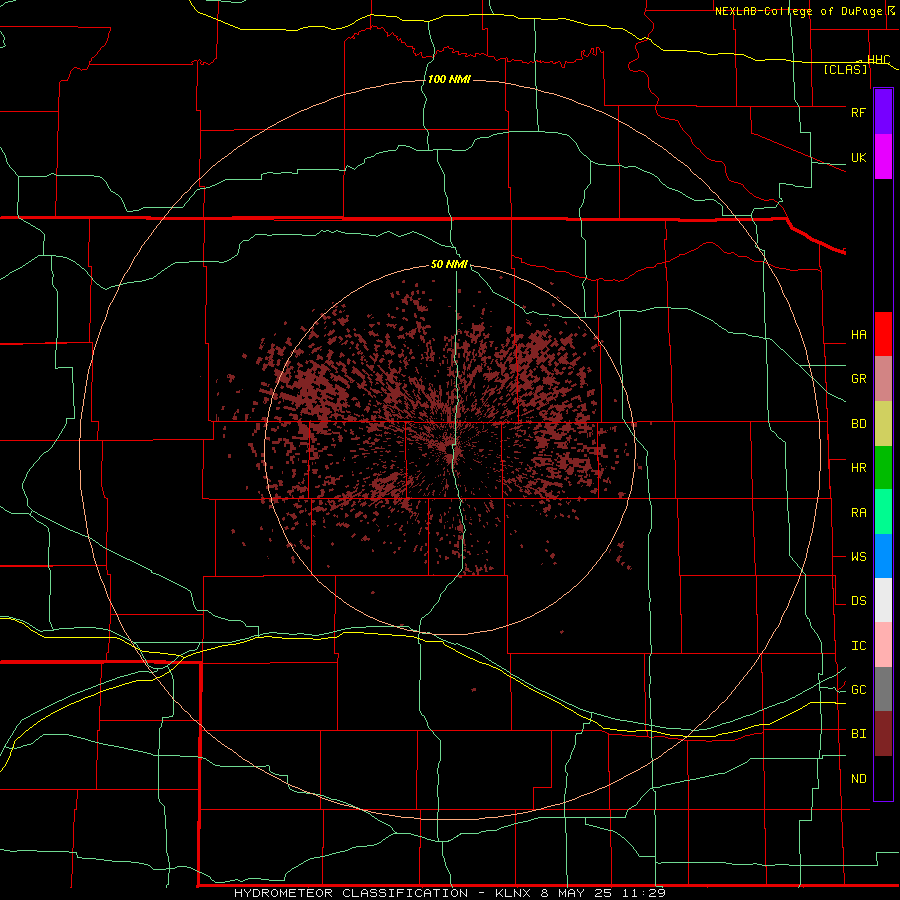
Task: Click the BI legend label
Action: 858,734
